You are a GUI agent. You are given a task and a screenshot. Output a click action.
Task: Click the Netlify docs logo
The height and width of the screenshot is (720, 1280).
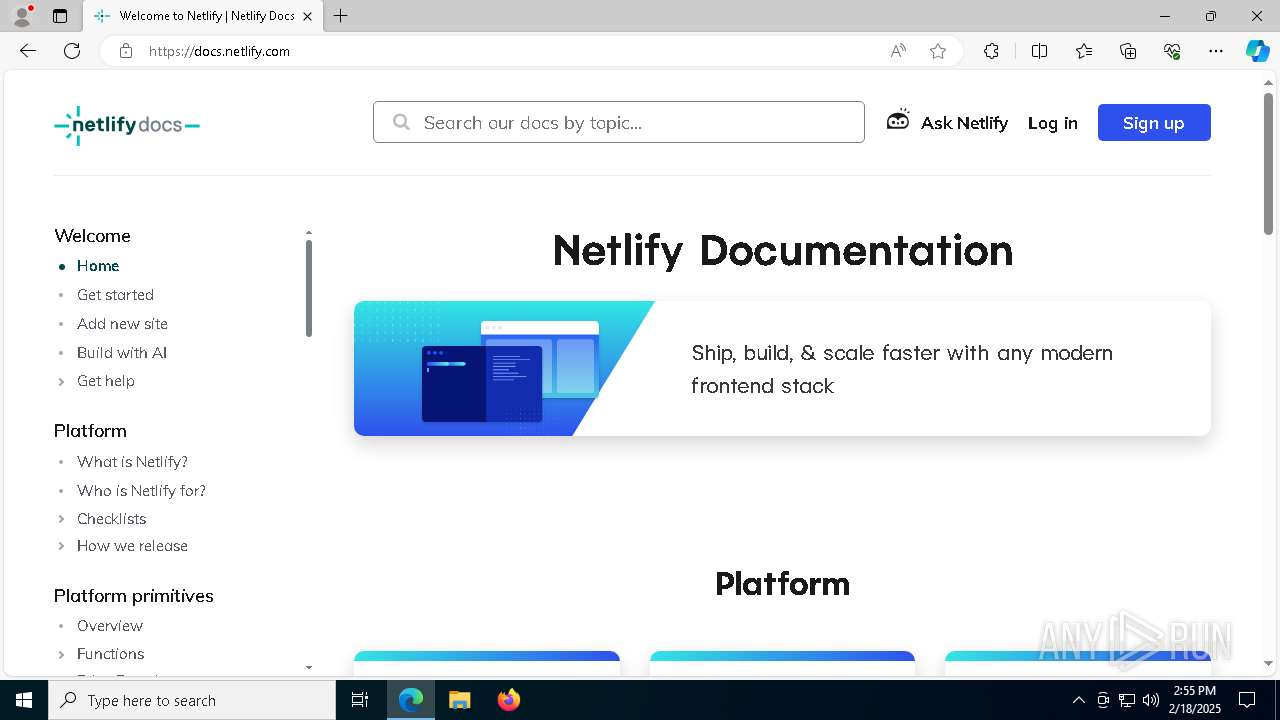127,125
